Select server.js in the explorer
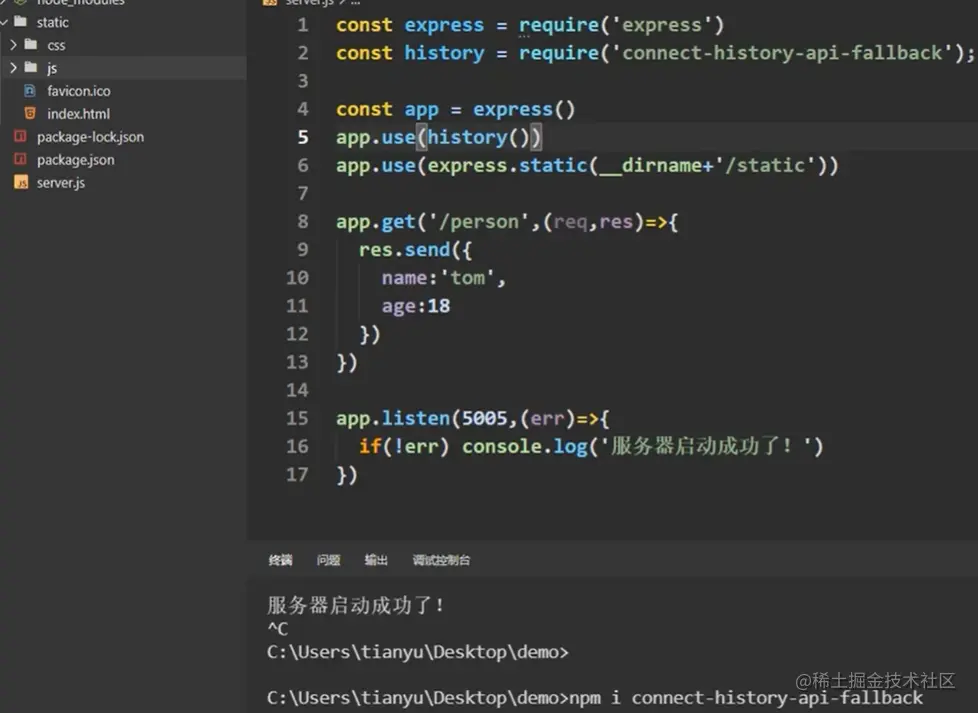 [x=61, y=183]
